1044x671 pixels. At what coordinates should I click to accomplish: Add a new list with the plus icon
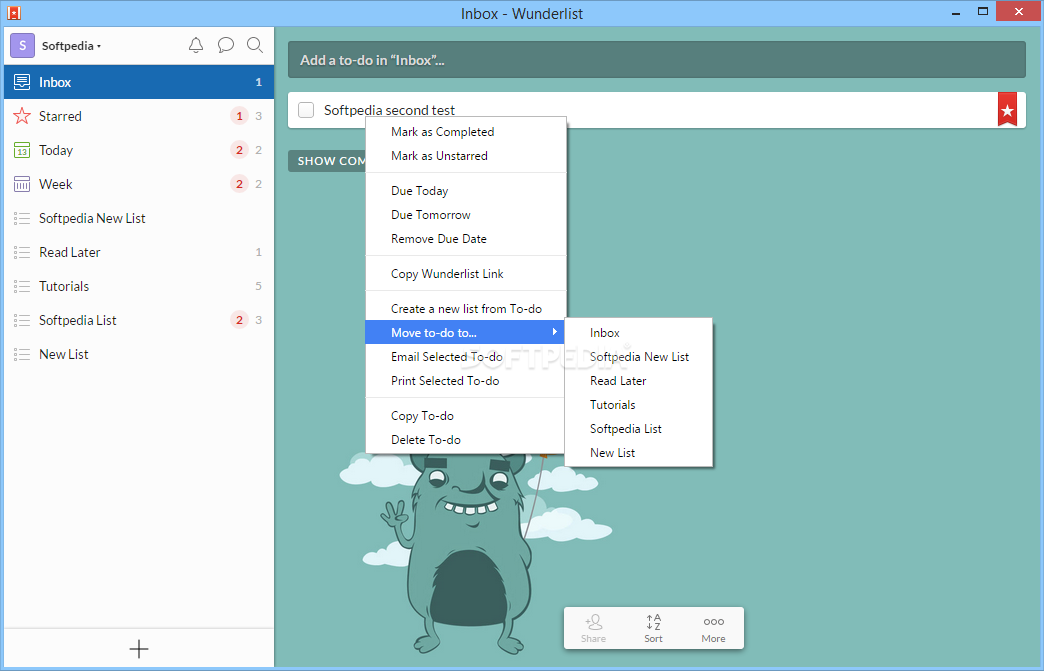point(138,649)
